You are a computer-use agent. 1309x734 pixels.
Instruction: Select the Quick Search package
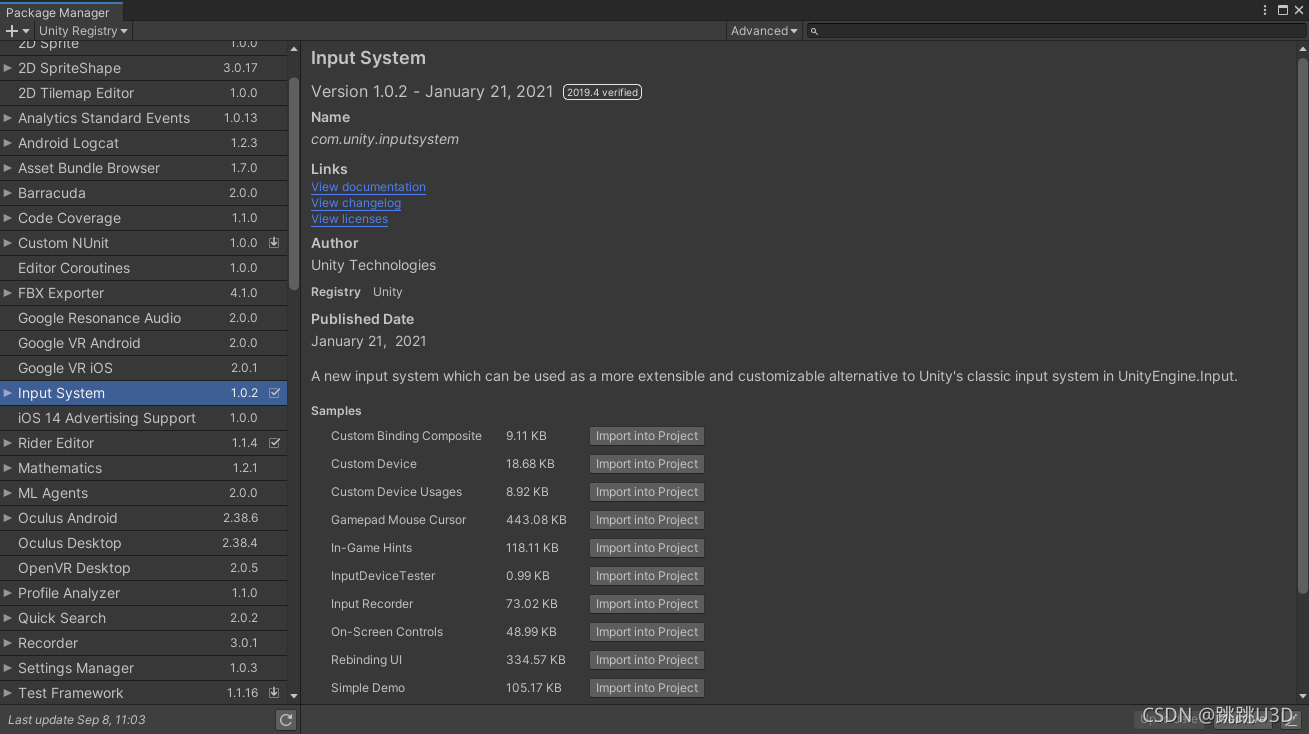[x=143, y=618]
